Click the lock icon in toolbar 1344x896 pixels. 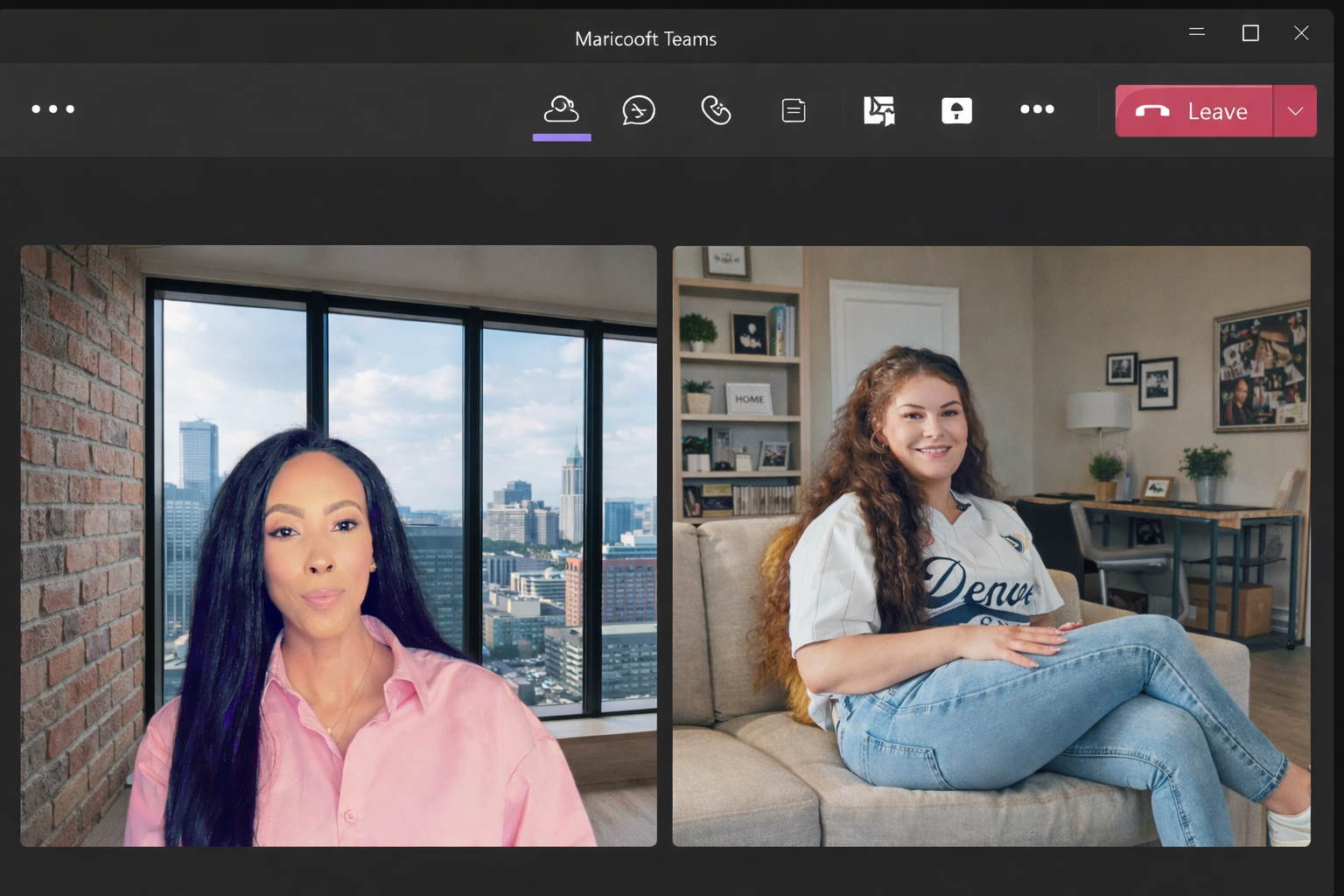pyautogui.click(x=956, y=110)
